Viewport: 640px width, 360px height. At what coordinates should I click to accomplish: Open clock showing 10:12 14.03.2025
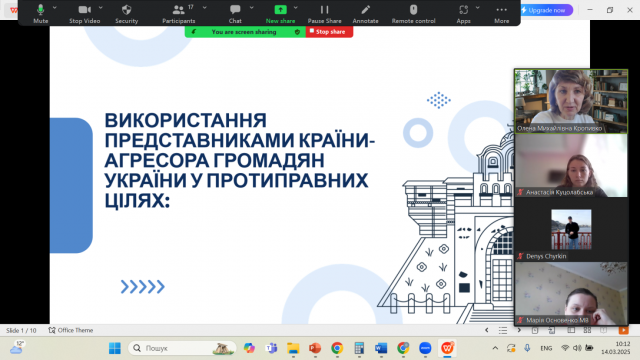point(615,348)
